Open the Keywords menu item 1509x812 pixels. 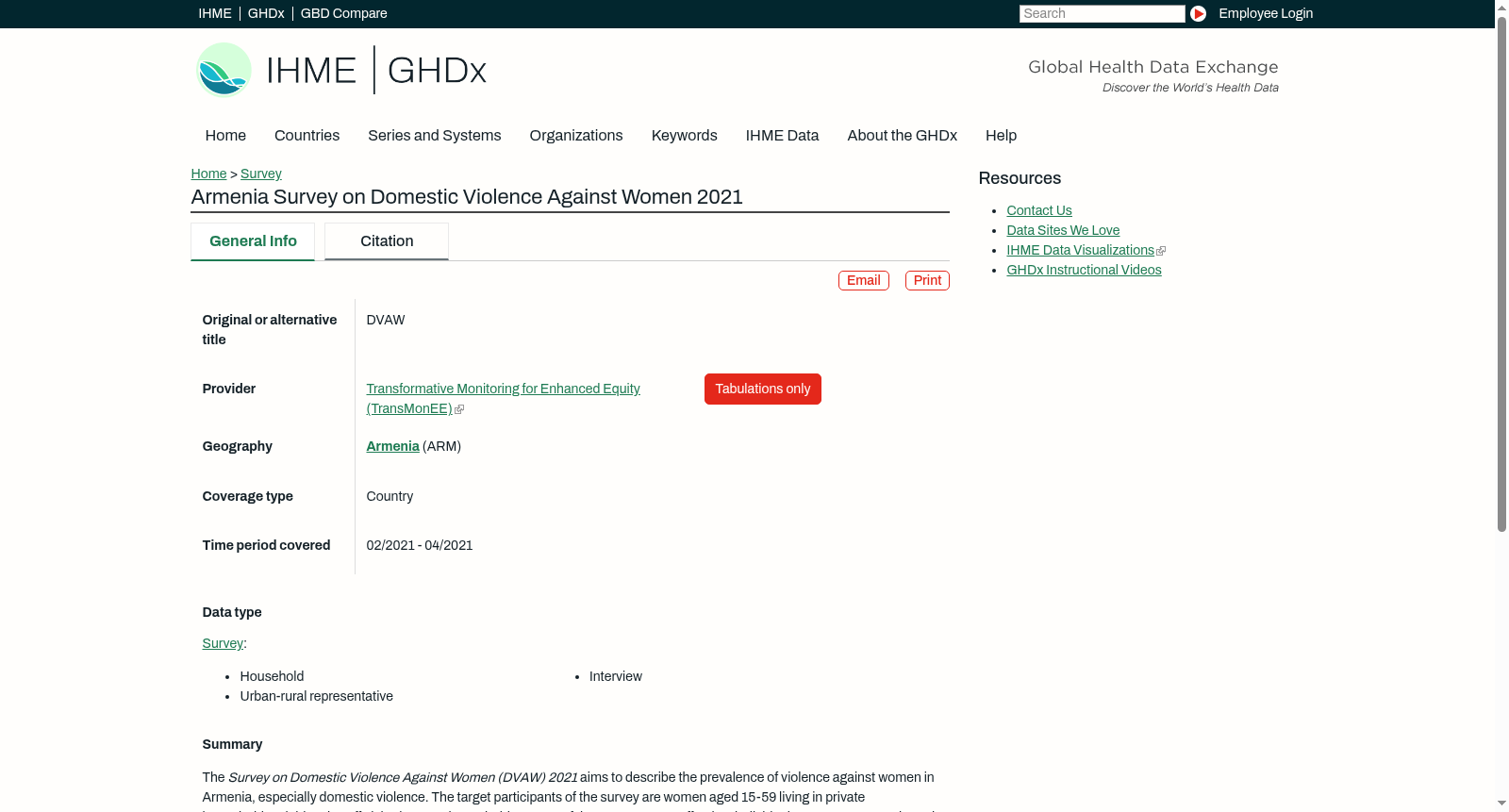(x=685, y=136)
